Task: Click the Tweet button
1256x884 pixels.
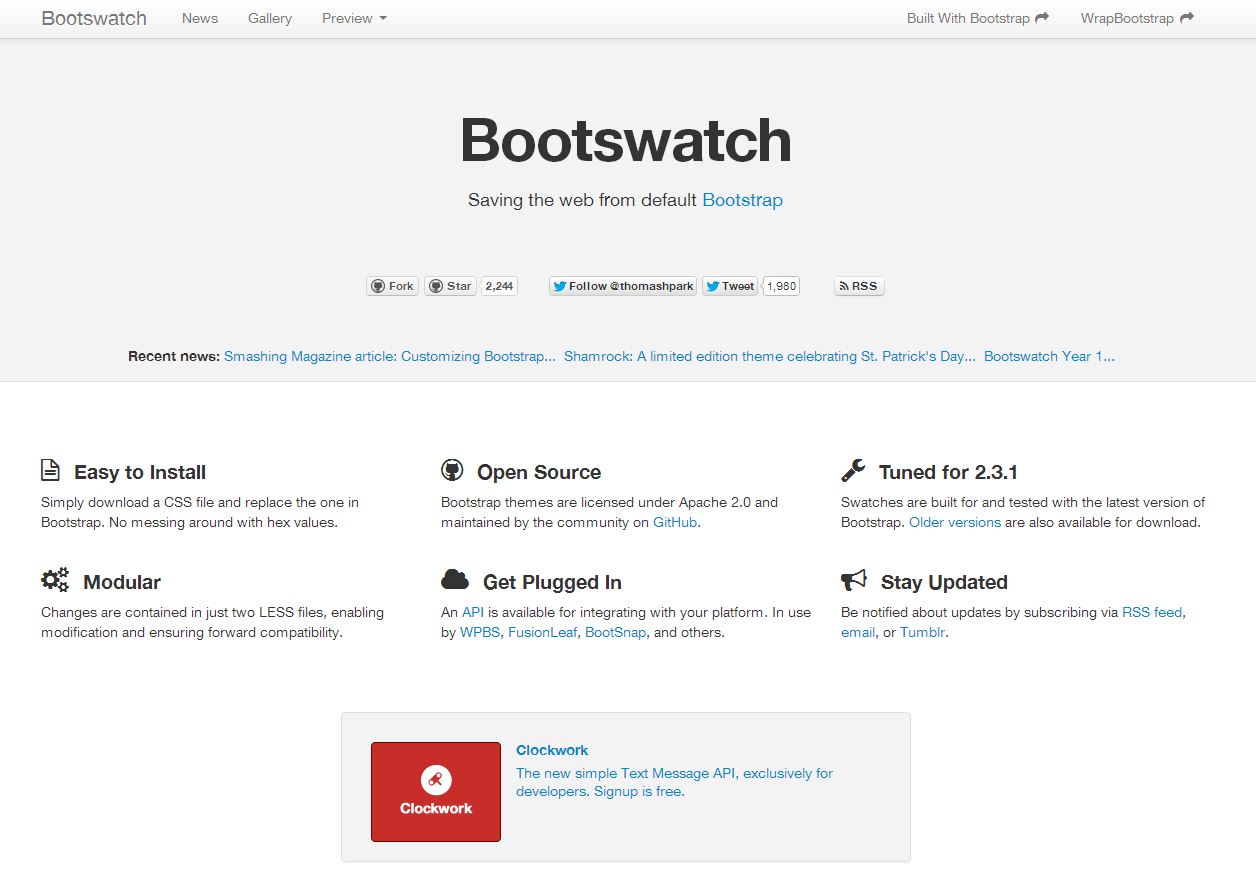Action: [x=729, y=286]
